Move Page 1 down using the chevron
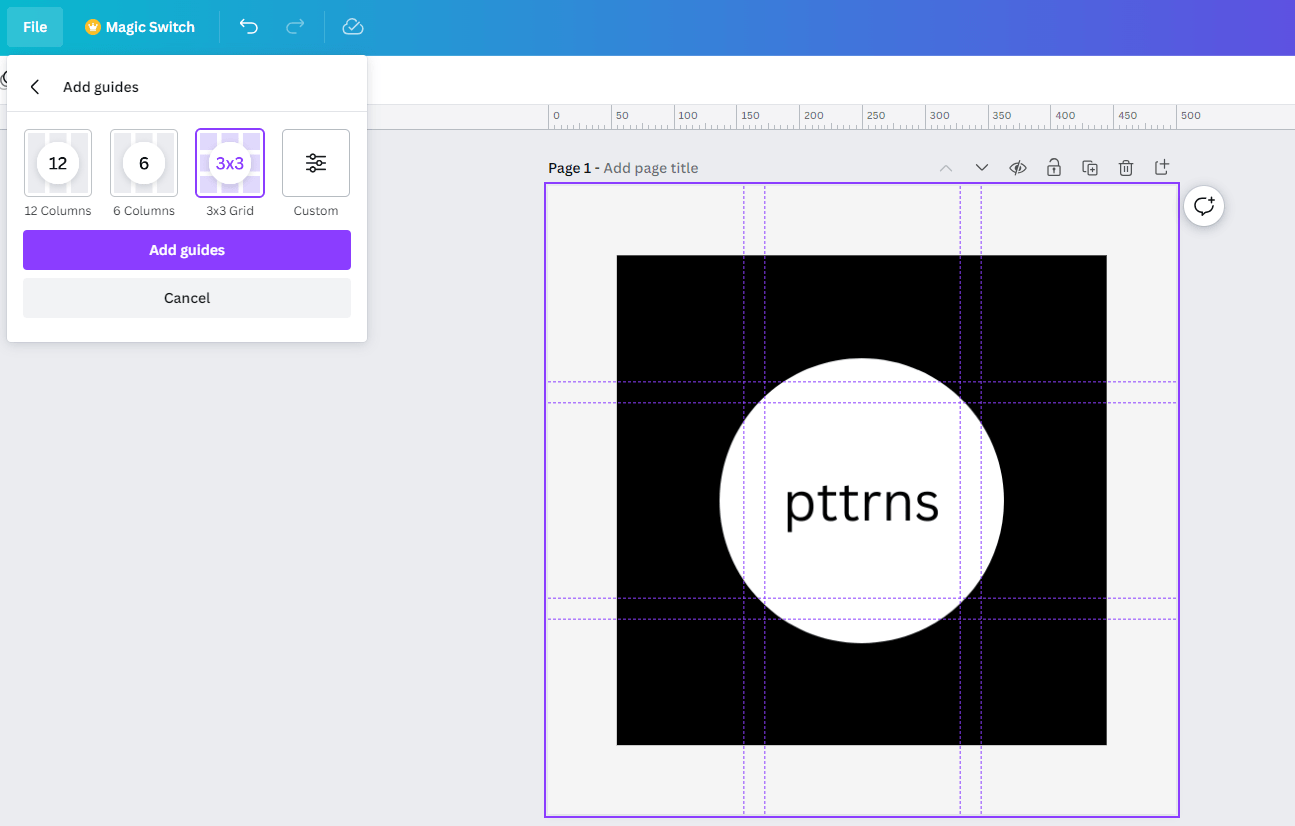The height and width of the screenshot is (826, 1295). (981, 167)
